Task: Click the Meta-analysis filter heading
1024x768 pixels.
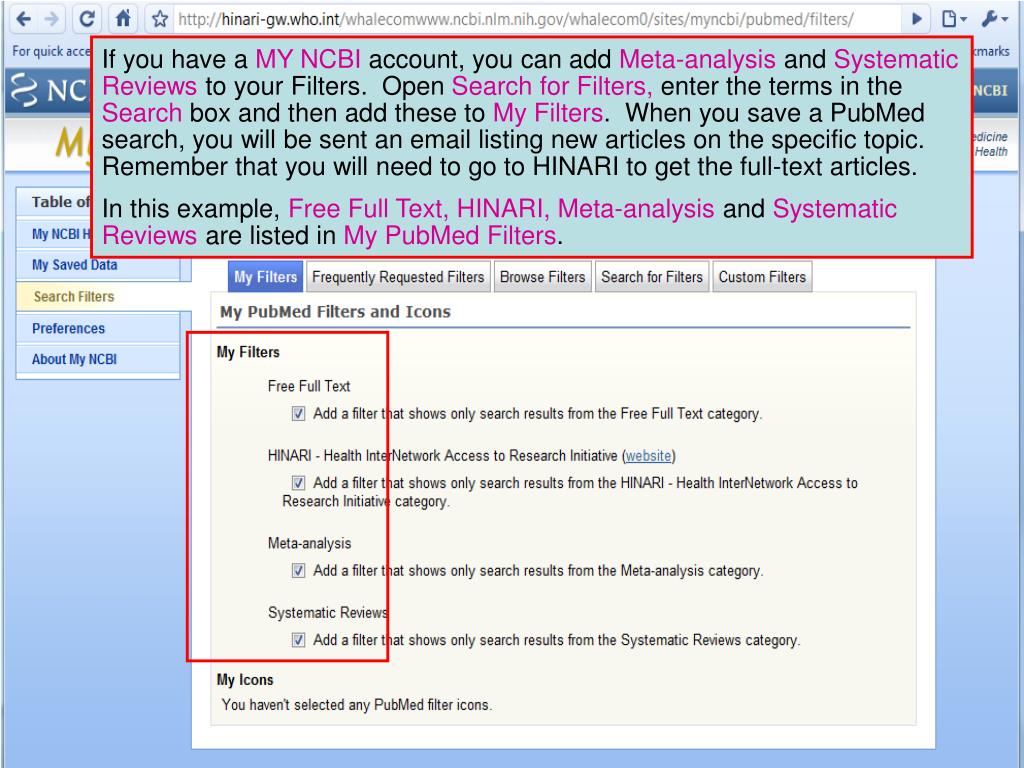Action: (x=310, y=543)
